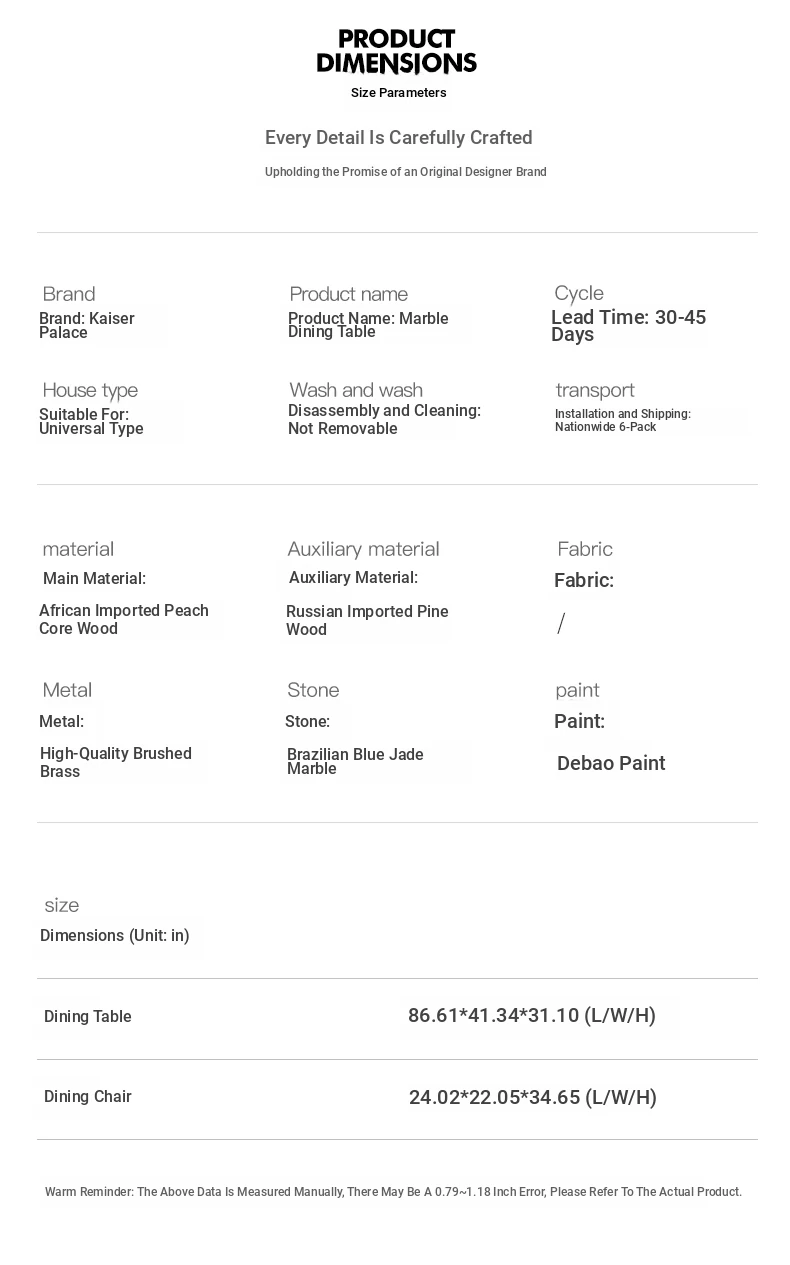
Task: Select the 'Brand: Kaiser Palace' text
Action: 87,326
